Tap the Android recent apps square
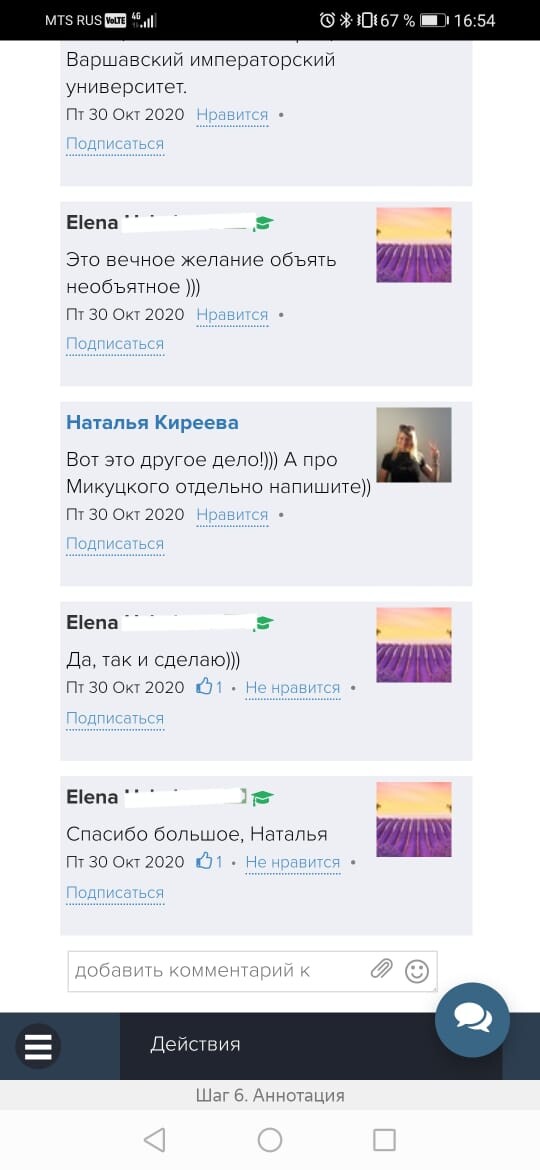540x1170 pixels. [x=384, y=1139]
